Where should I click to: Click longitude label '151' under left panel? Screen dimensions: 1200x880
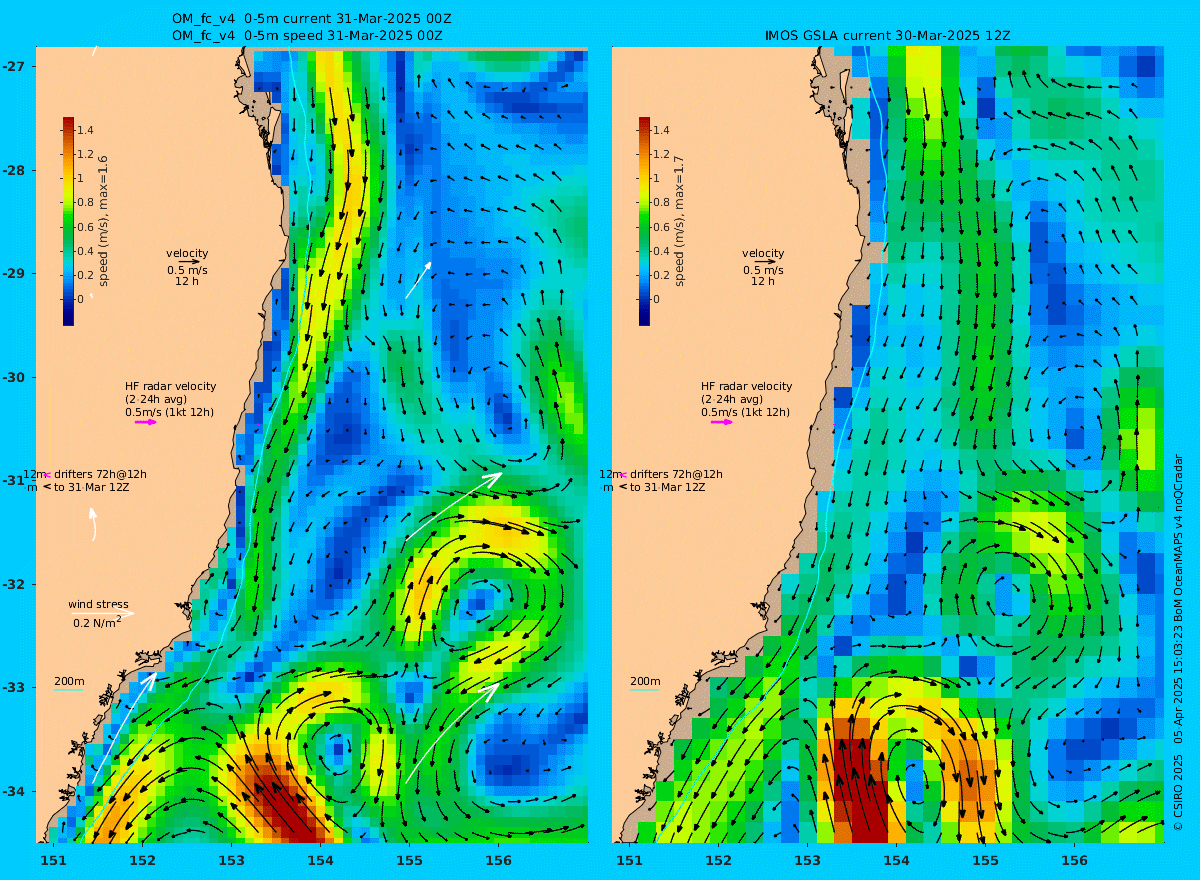tap(54, 860)
